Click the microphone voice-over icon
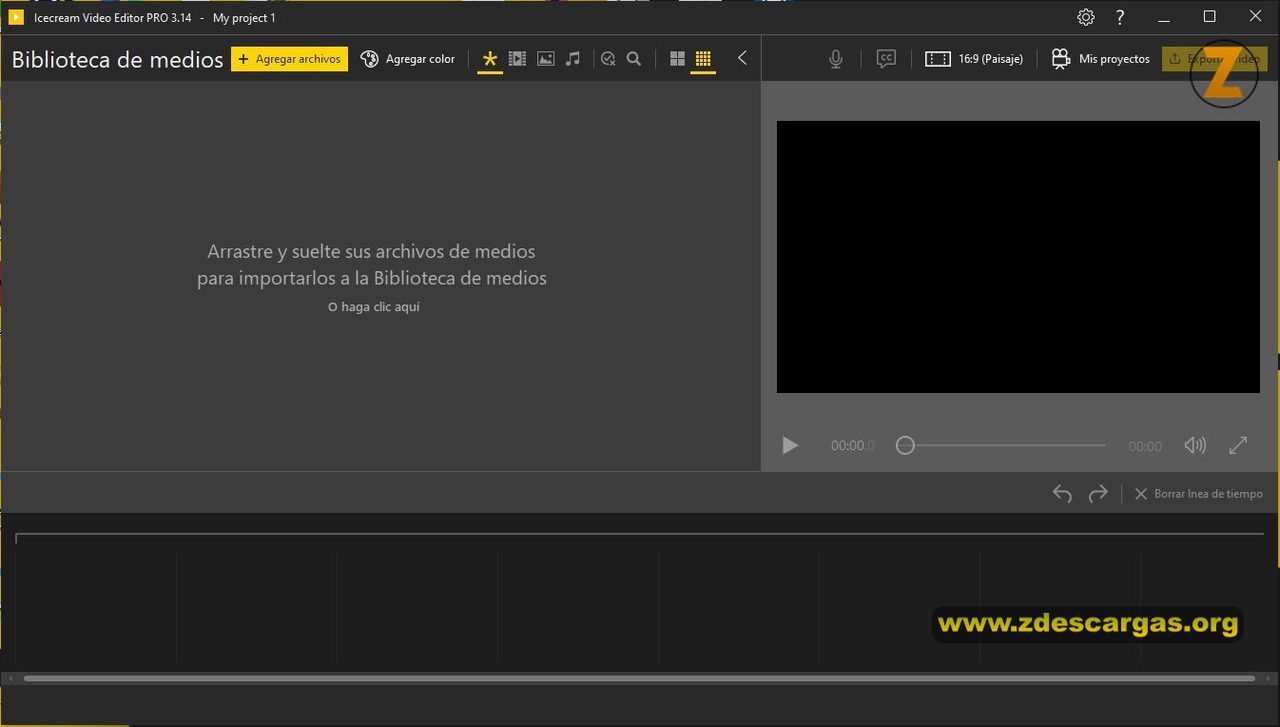 (836, 59)
